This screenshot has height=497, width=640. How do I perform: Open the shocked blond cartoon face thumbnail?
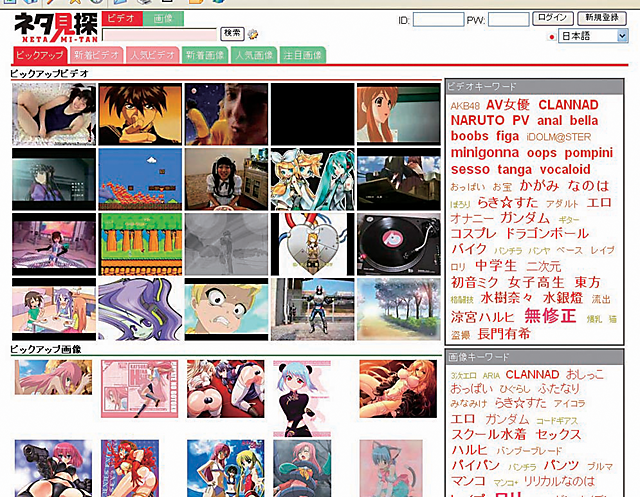click(x=226, y=309)
